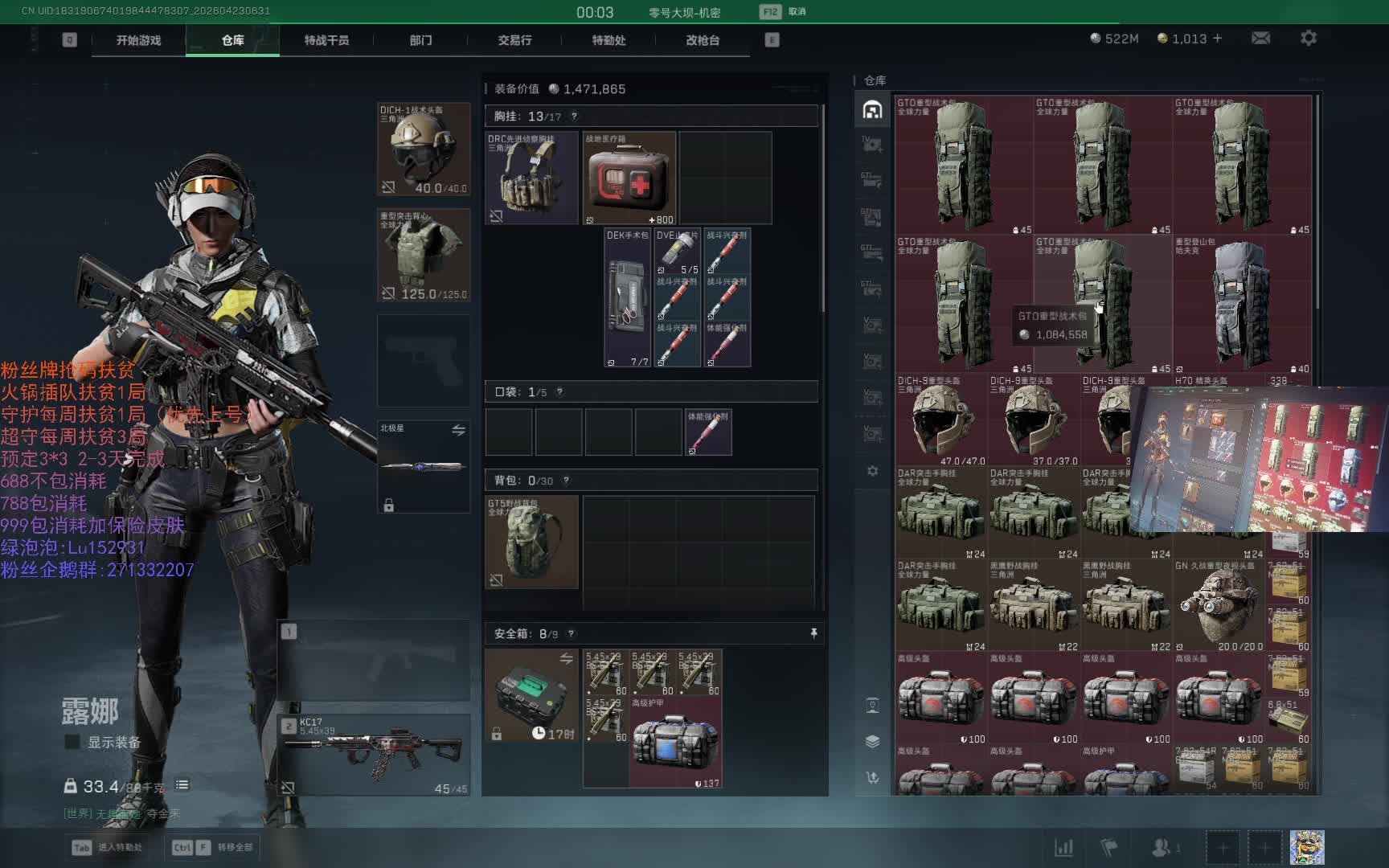This screenshot has width=1389, height=868.
Task: Select the main warehouse home icon
Action: click(872, 110)
